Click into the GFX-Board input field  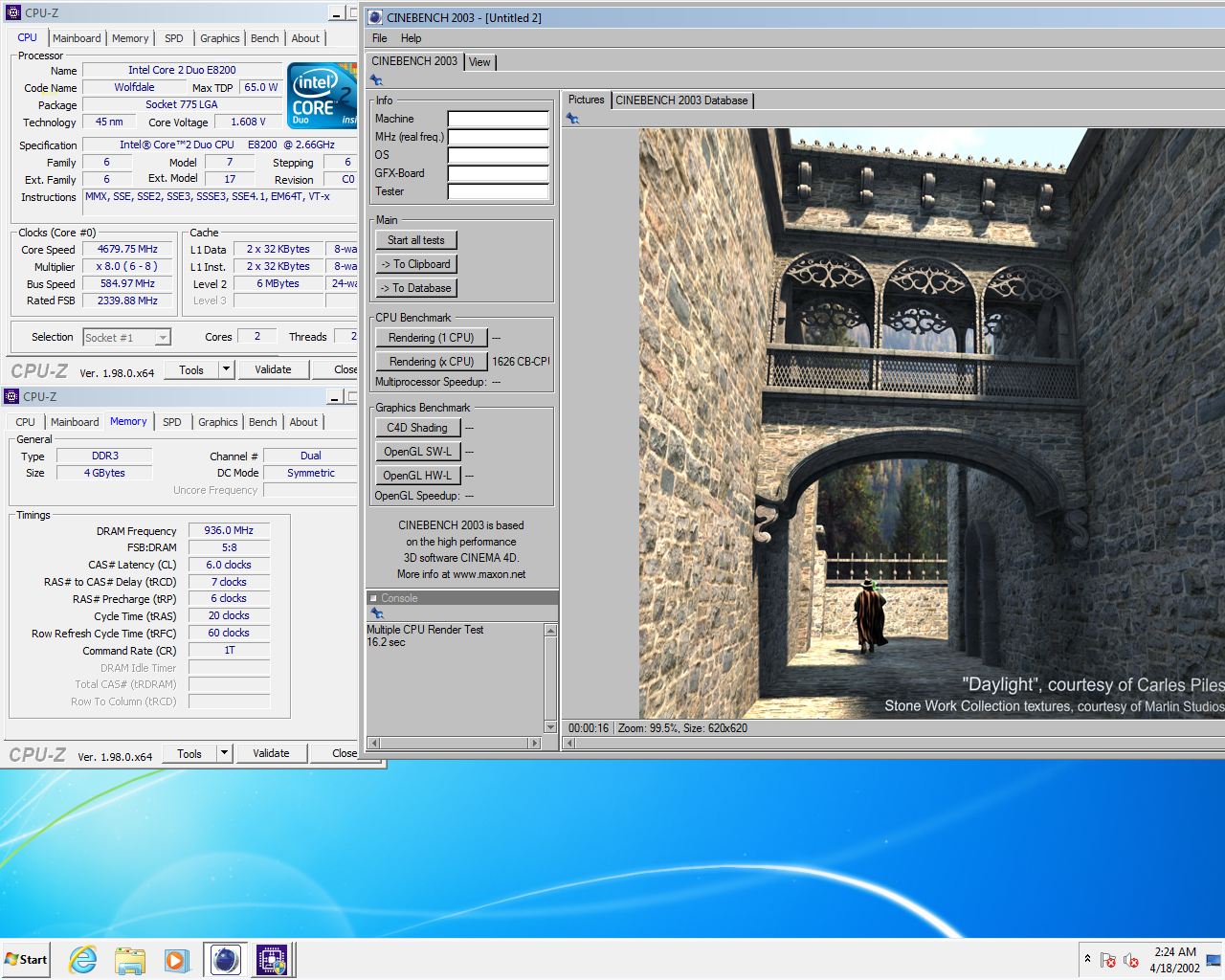pos(499,173)
